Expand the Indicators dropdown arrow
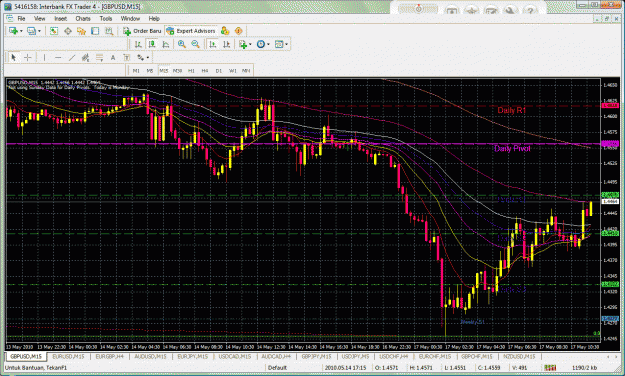Screen dimensions: 625x376 point(250,45)
